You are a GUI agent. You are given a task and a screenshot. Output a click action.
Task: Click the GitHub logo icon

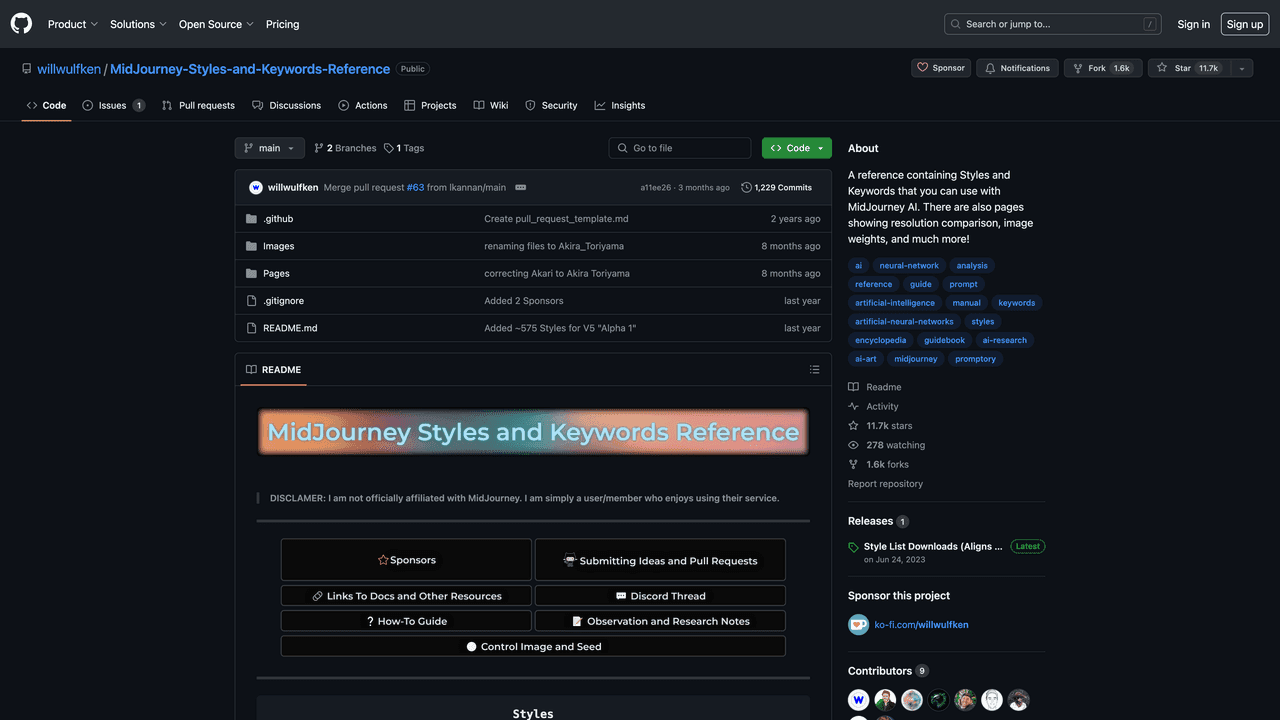pyautogui.click(x=21, y=24)
